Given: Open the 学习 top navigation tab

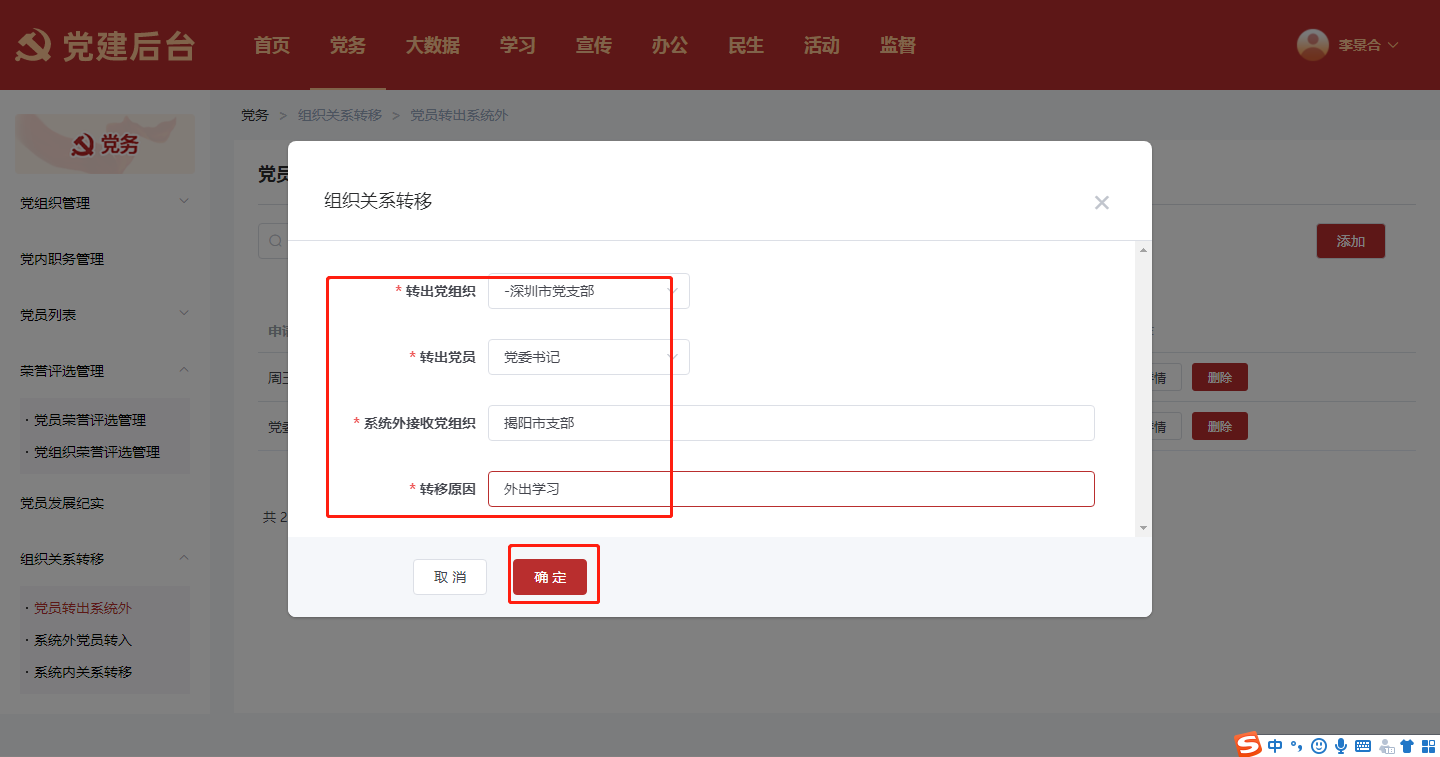Looking at the screenshot, I should pos(517,45).
